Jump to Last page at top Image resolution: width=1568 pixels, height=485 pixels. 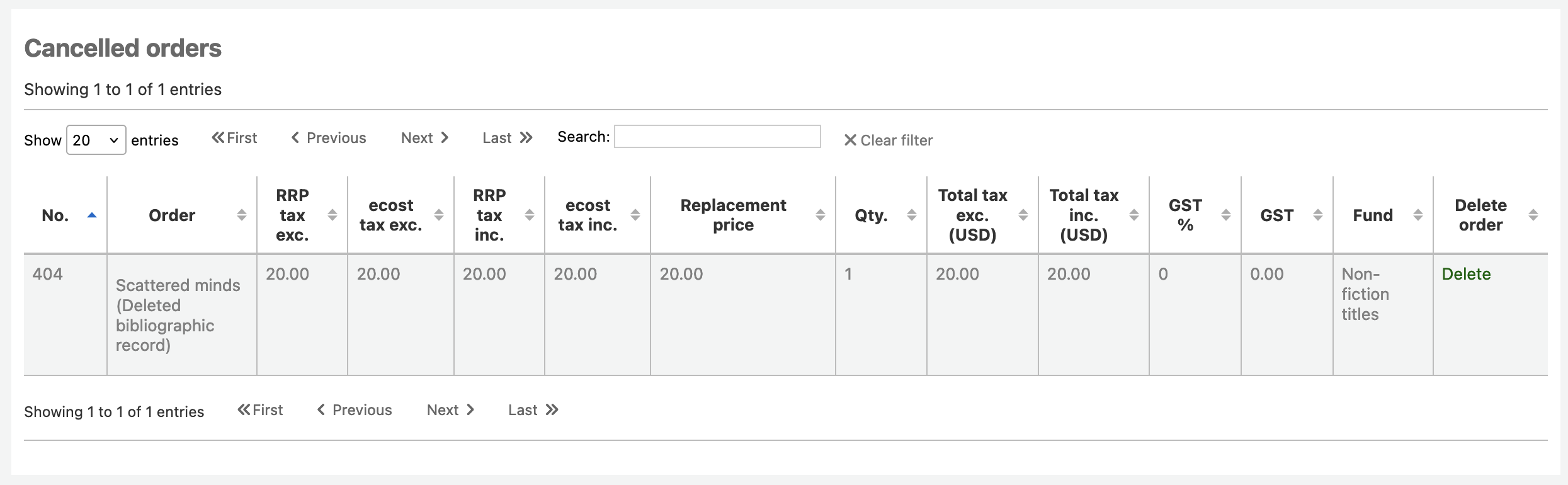pos(508,138)
